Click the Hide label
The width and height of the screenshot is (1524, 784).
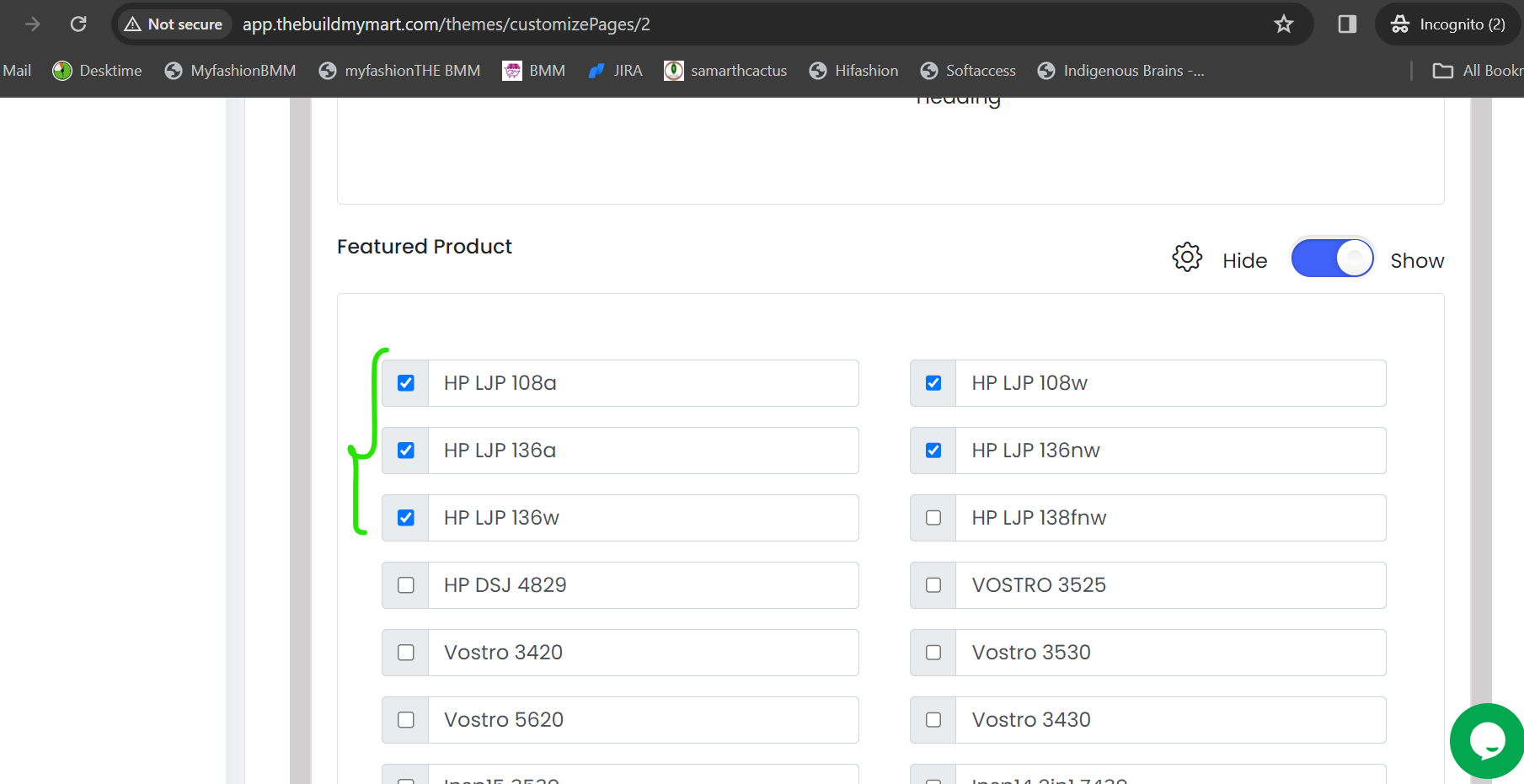click(x=1244, y=261)
